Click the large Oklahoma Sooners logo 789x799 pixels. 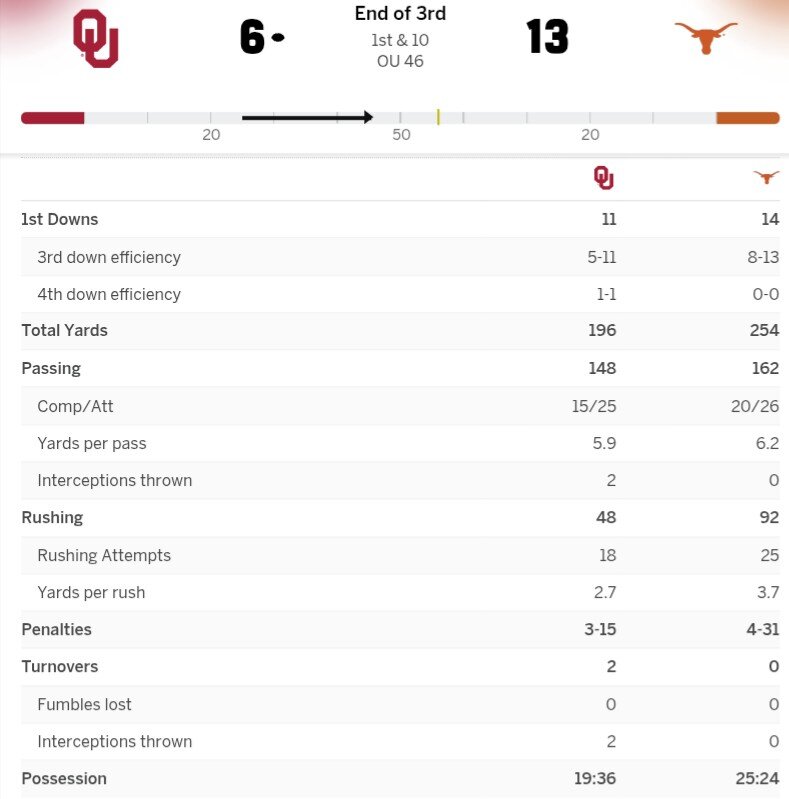[x=96, y=38]
